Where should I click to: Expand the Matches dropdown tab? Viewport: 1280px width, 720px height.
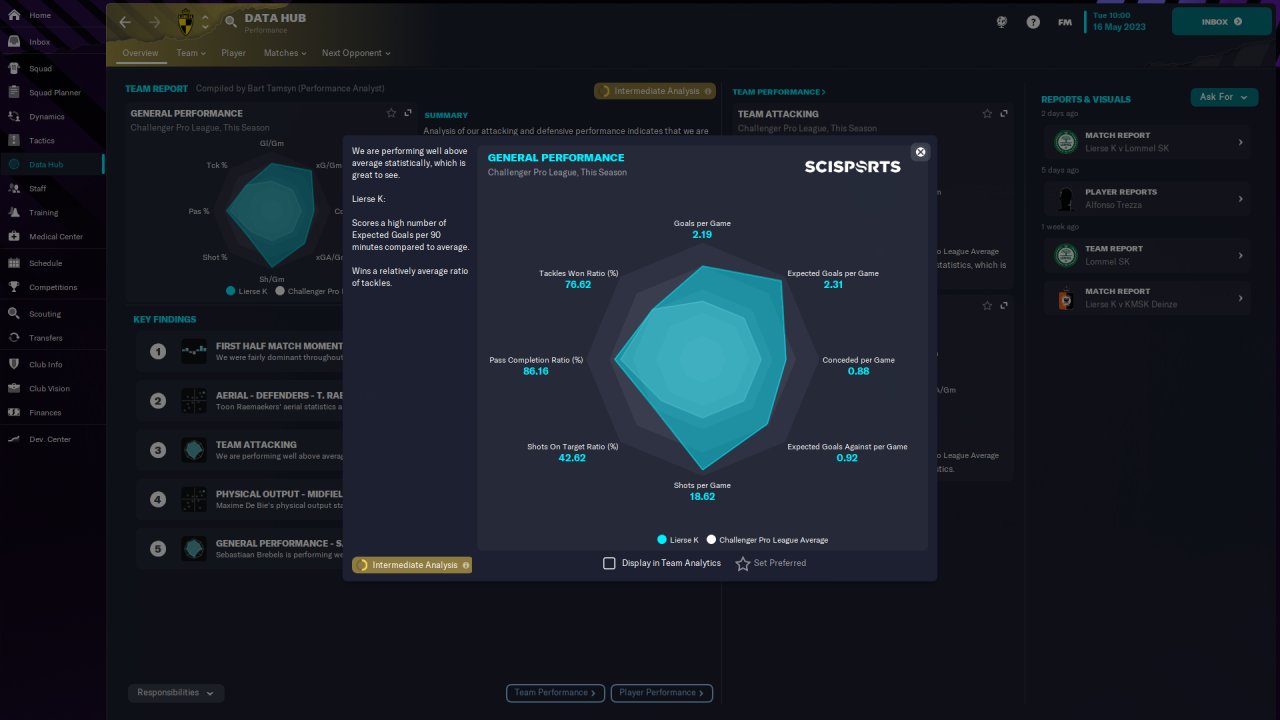pyautogui.click(x=286, y=53)
